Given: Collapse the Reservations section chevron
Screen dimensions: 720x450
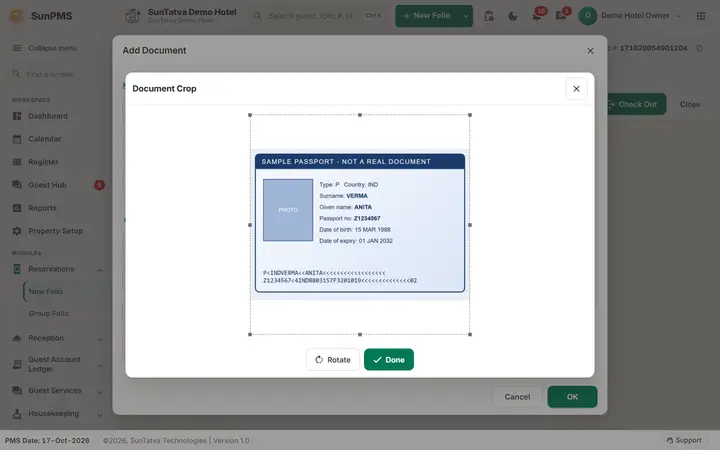Looking at the screenshot, I should tap(100, 270).
